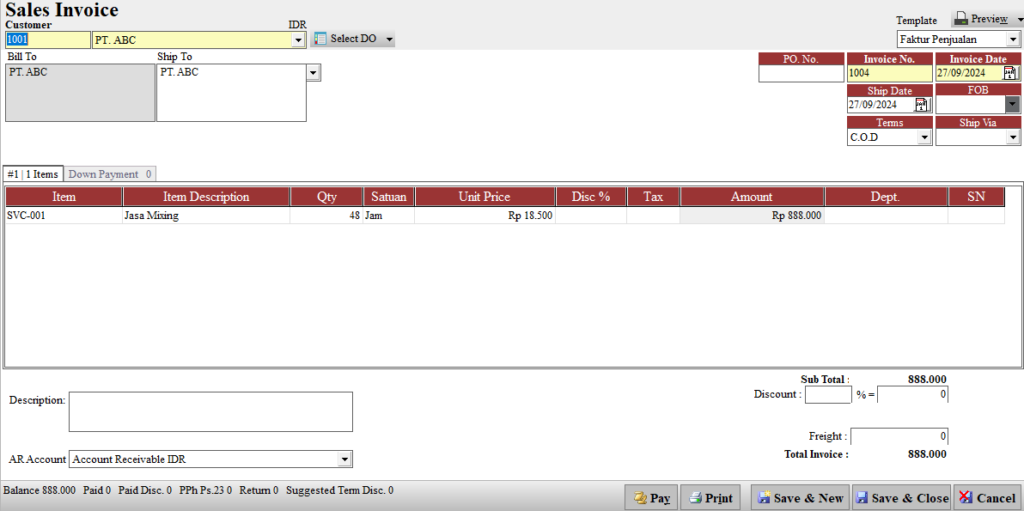Viewport: 1024px width, 511px height.
Task: Switch to the Down Payment tab
Action: [x=110, y=174]
